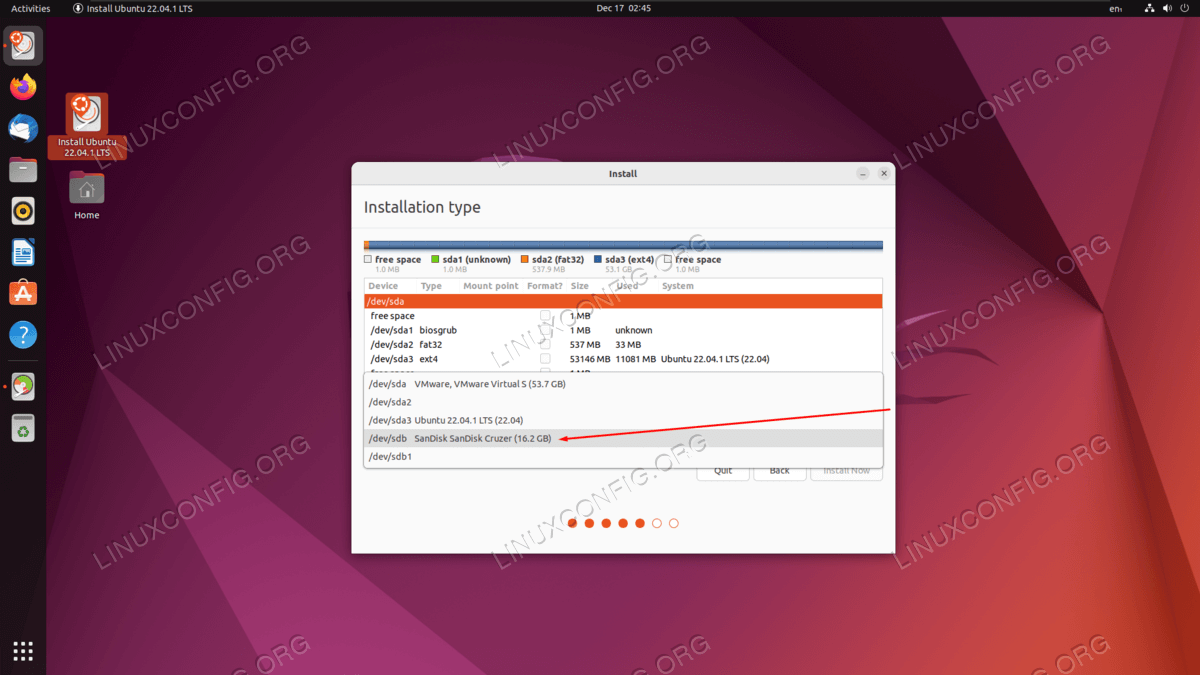Click the 'Installation type' heading
Image resolution: width=1200 pixels, height=675 pixels.
[x=422, y=207]
